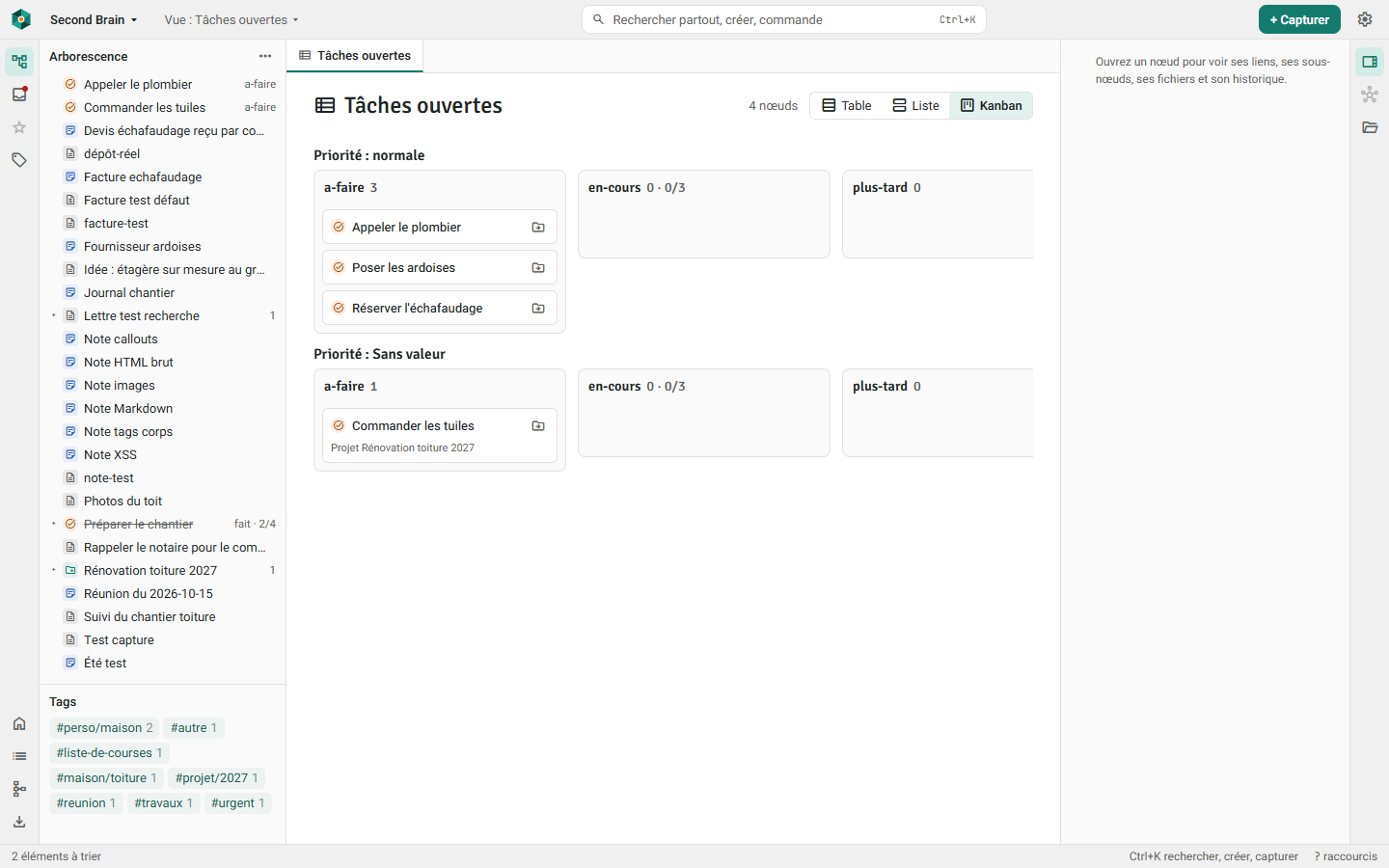Filter by the #perso/maison tag
Viewport: 1389px width, 868px height.
pos(104,728)
